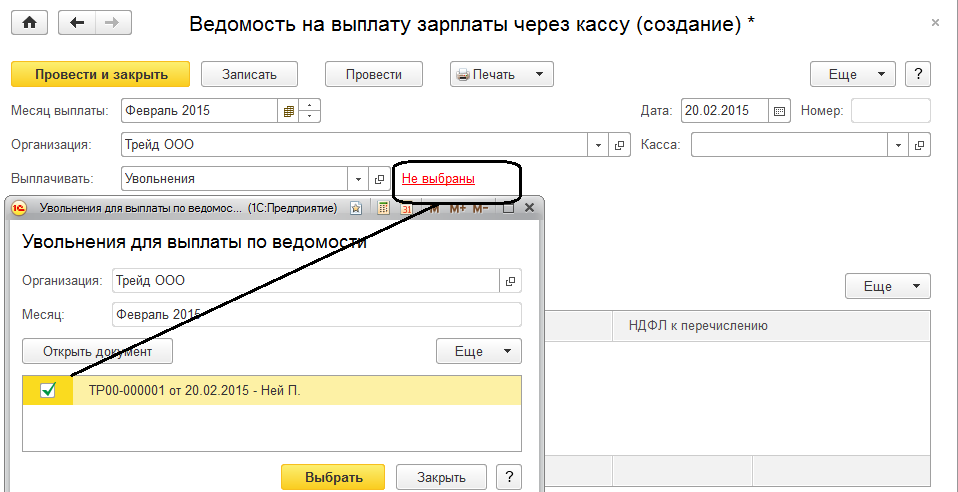Close the Увольнения dialog window
Image resolution: width=958 pixels, height=492 pixels.
pos(530,208)
